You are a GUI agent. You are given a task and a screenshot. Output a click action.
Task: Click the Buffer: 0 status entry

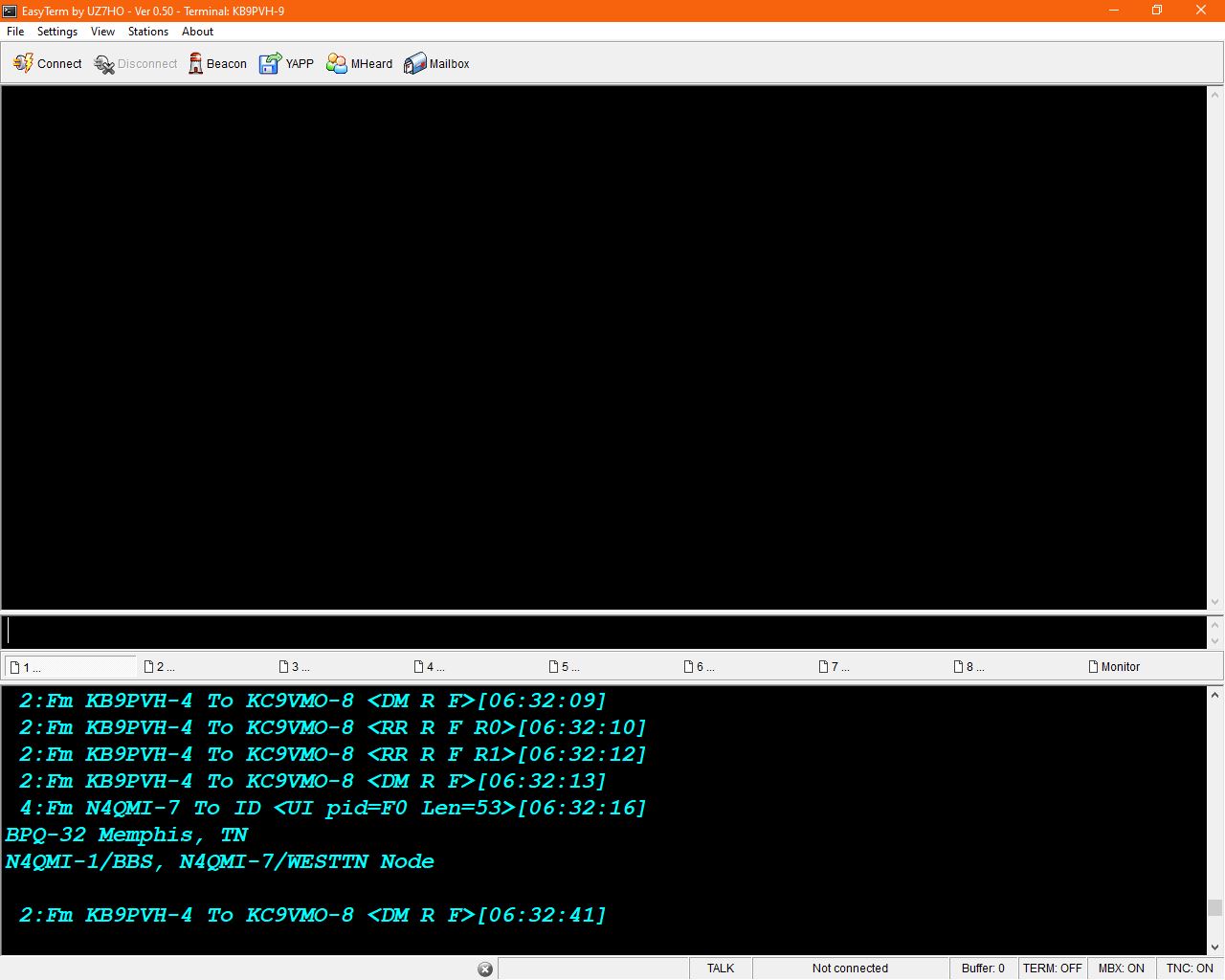[983, 969]
